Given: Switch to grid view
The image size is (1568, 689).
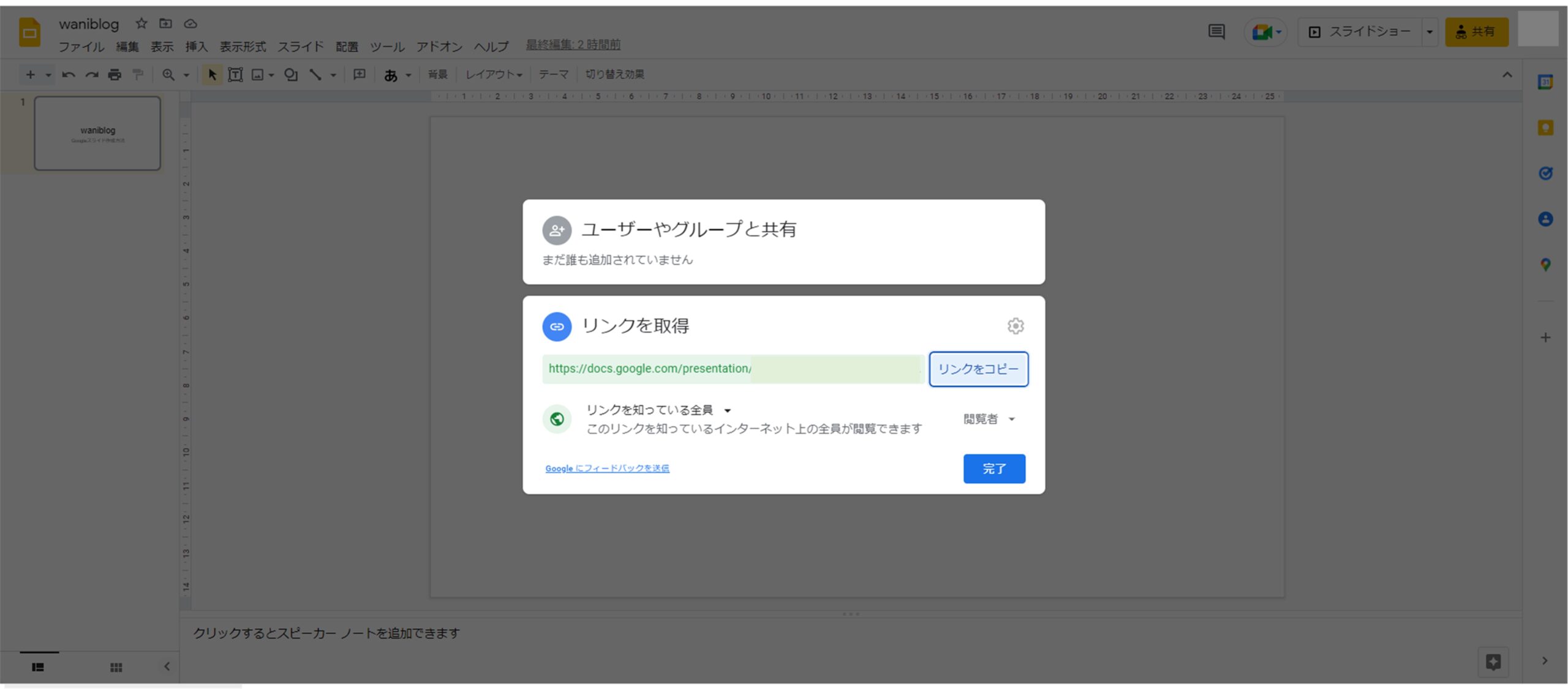Looking at the screenshot, I should pyautogui.click(x=116, y=668).
